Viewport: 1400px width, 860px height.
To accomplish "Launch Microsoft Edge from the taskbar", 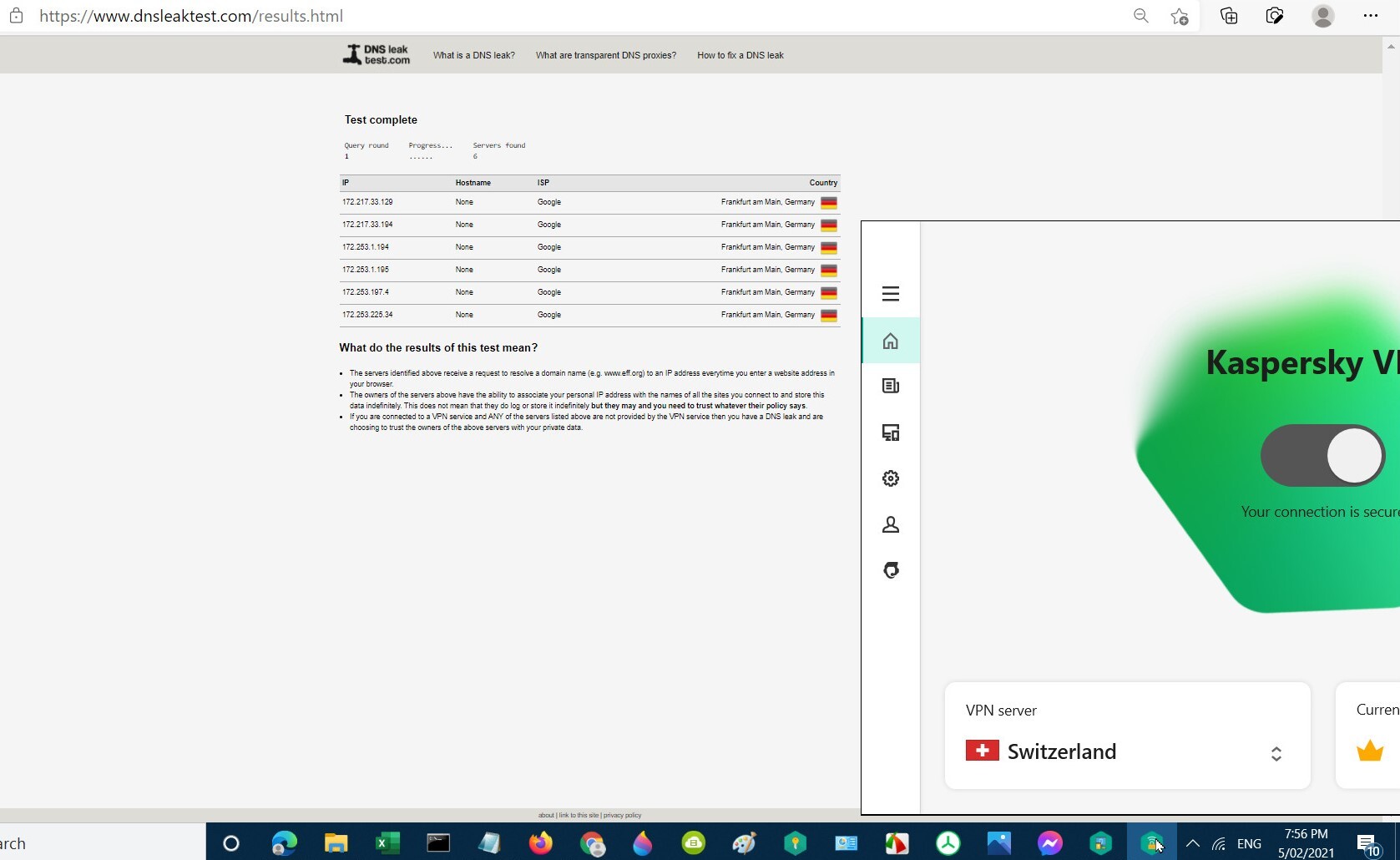I will (x=284, y=843).
